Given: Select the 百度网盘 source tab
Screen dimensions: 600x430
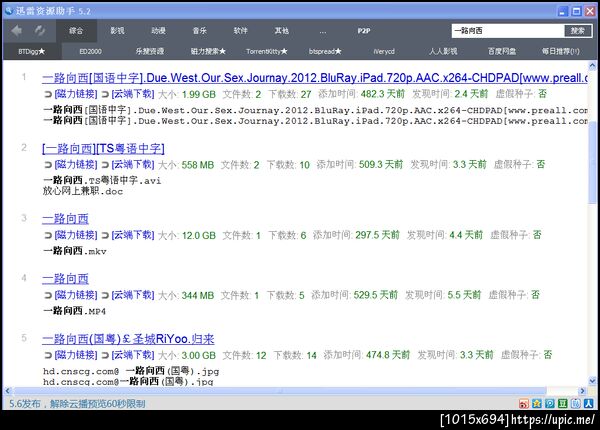Looking at the screenshot, I should [502, 51].
